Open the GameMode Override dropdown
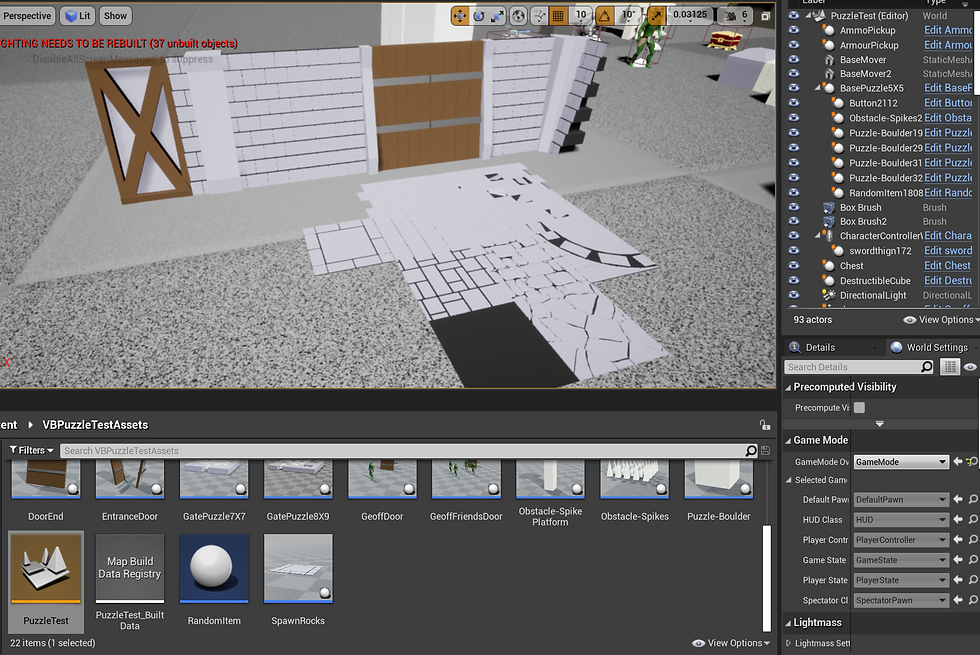 (901, 462)
